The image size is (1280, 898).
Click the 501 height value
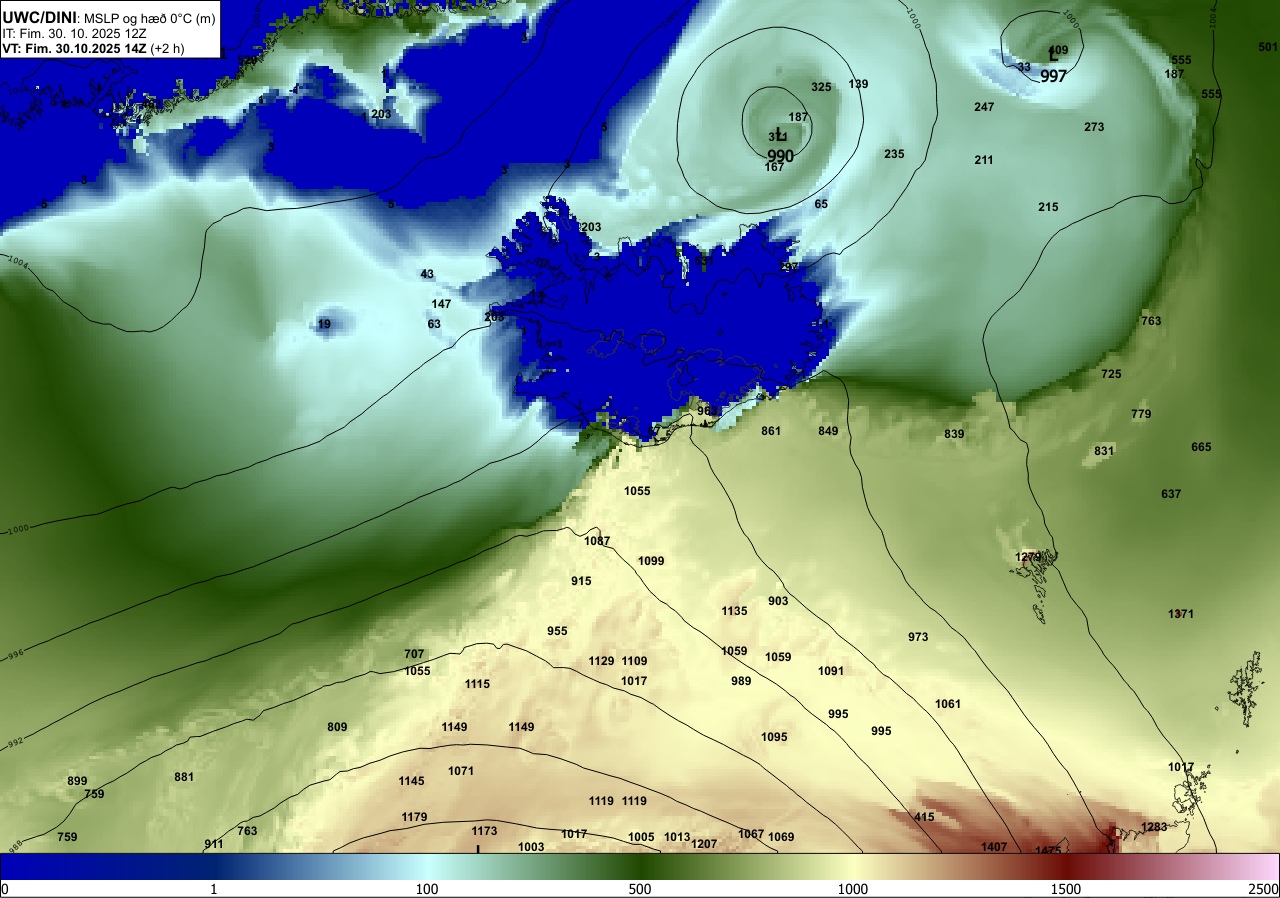pyautogui.click(x=1268, y=47)
